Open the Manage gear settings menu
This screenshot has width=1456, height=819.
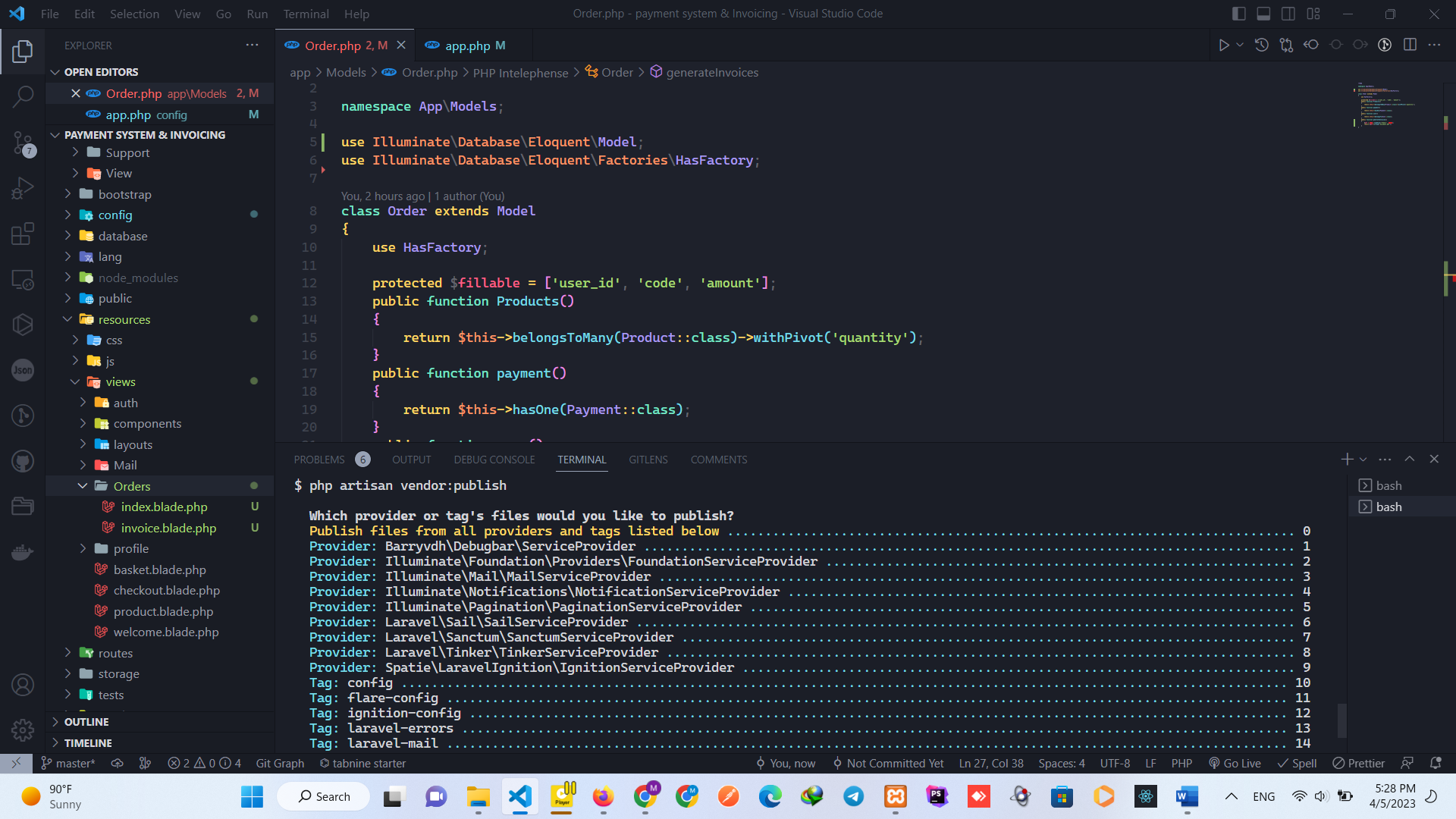(x=23, y=730)
